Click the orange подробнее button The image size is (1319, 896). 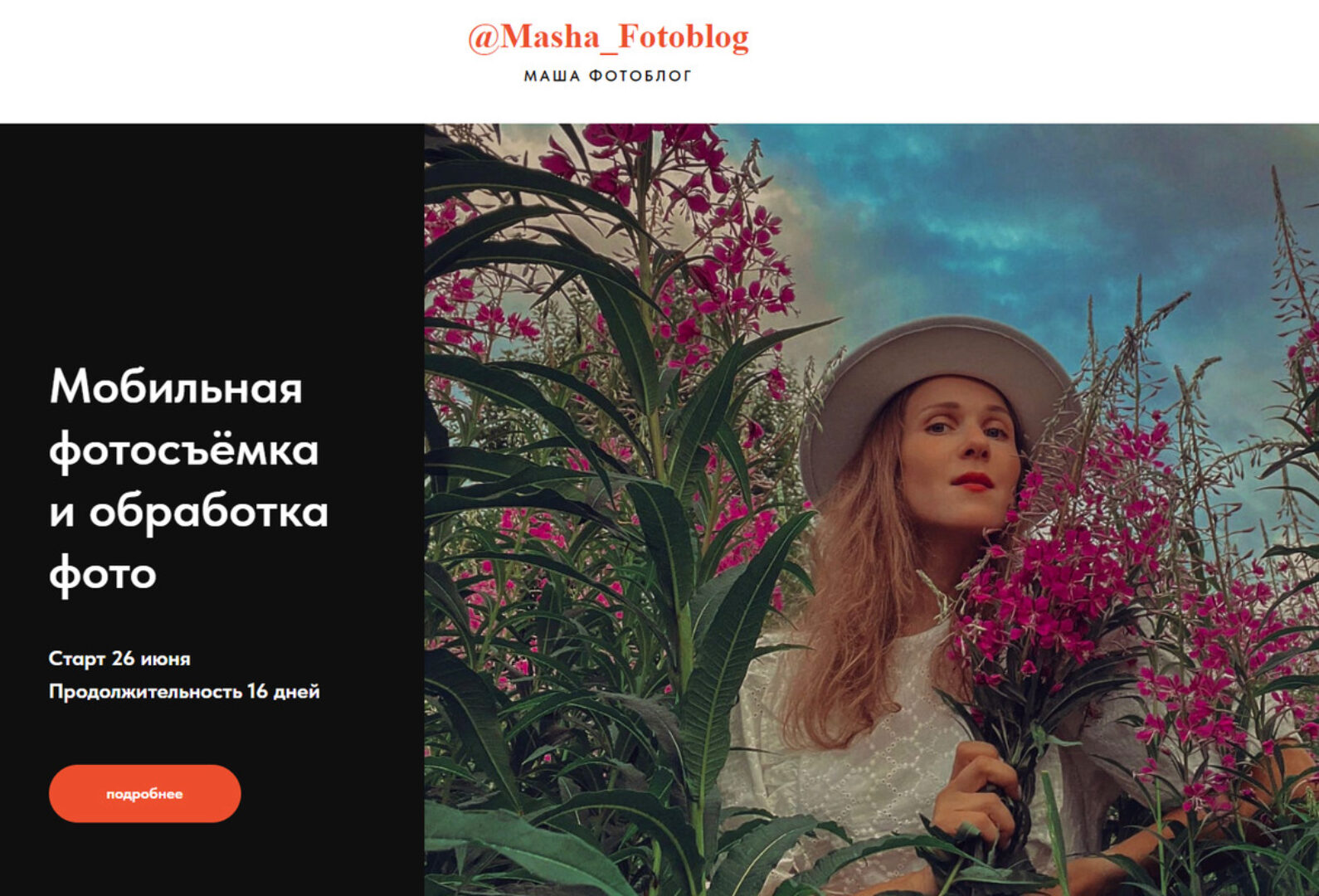point(145,793)
